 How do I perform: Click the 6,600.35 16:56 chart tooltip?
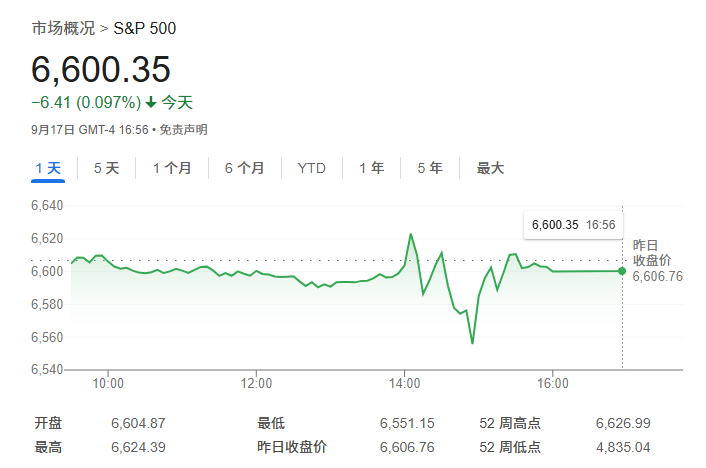[x=572, y=225]
